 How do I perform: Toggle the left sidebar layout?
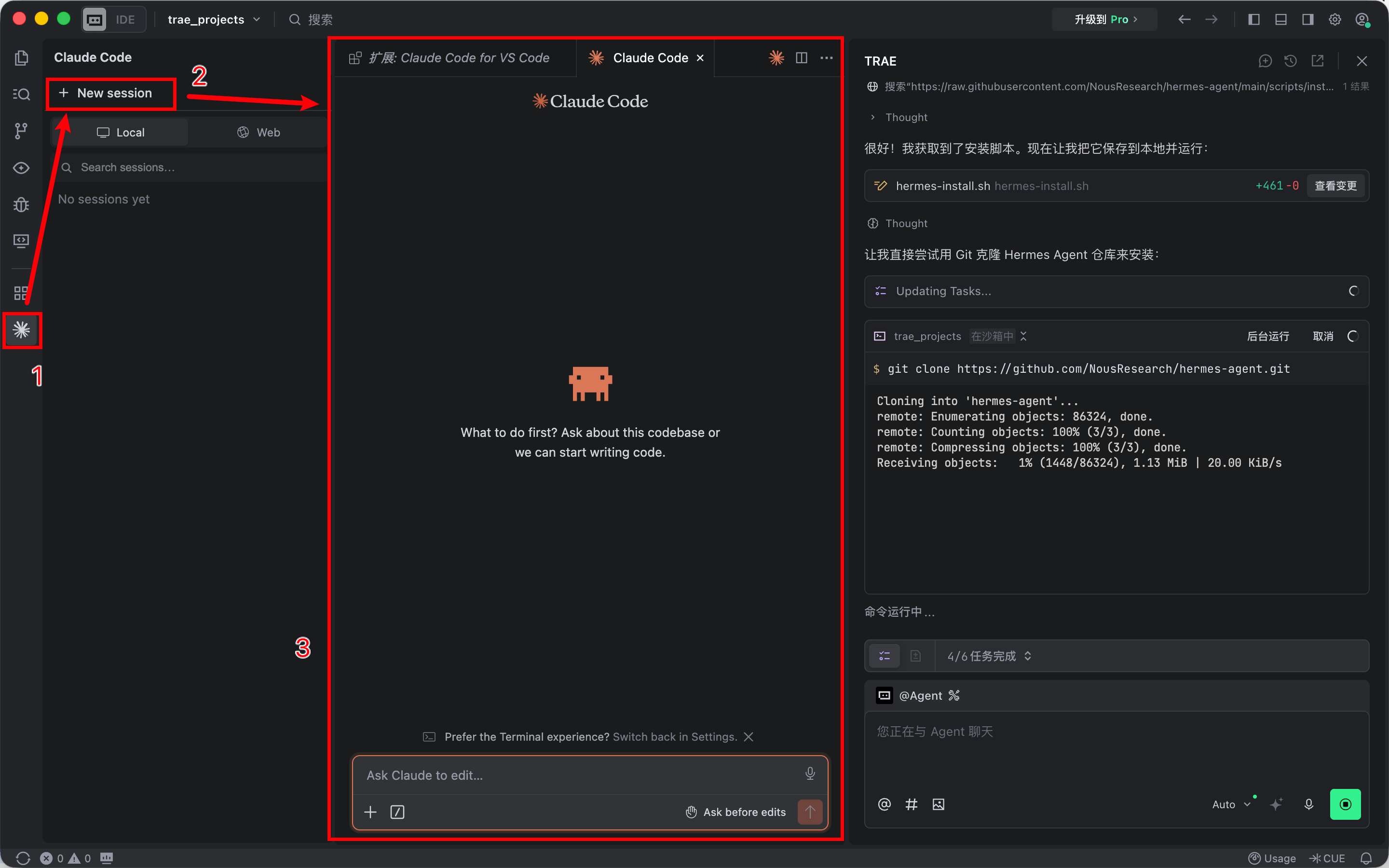click(1253, 19)
